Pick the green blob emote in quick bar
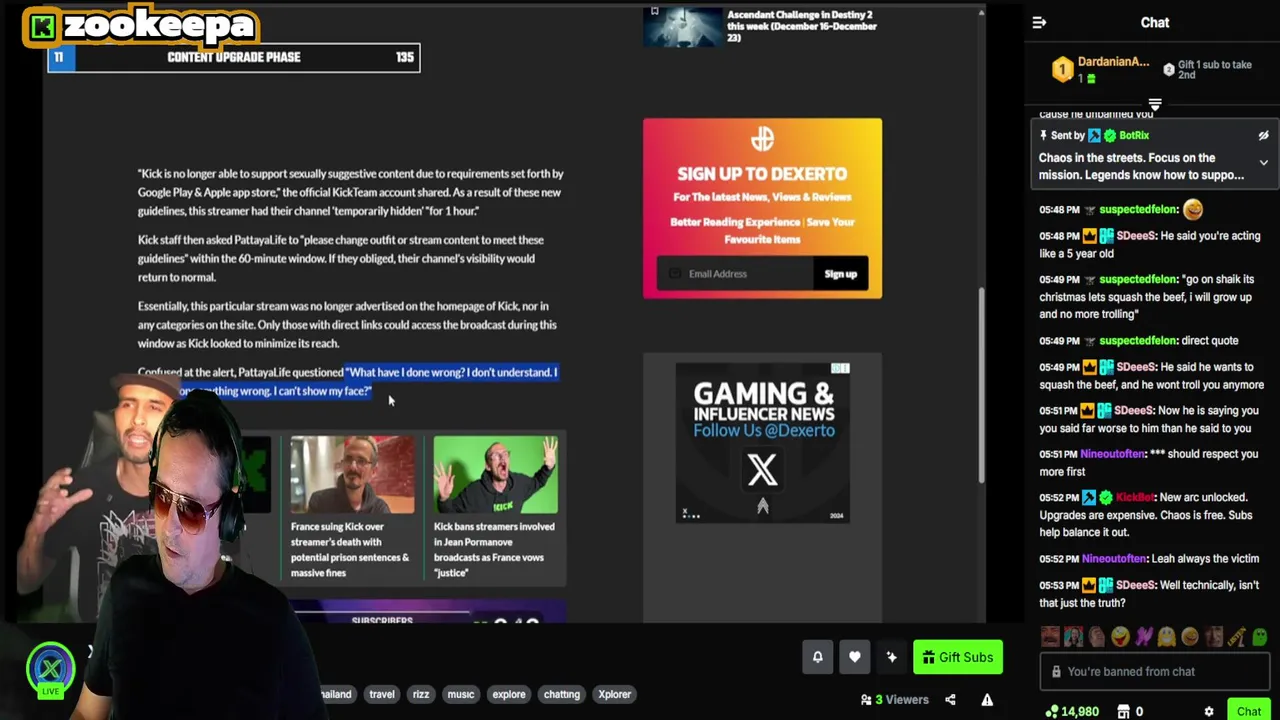 [x=1259, y=636]
